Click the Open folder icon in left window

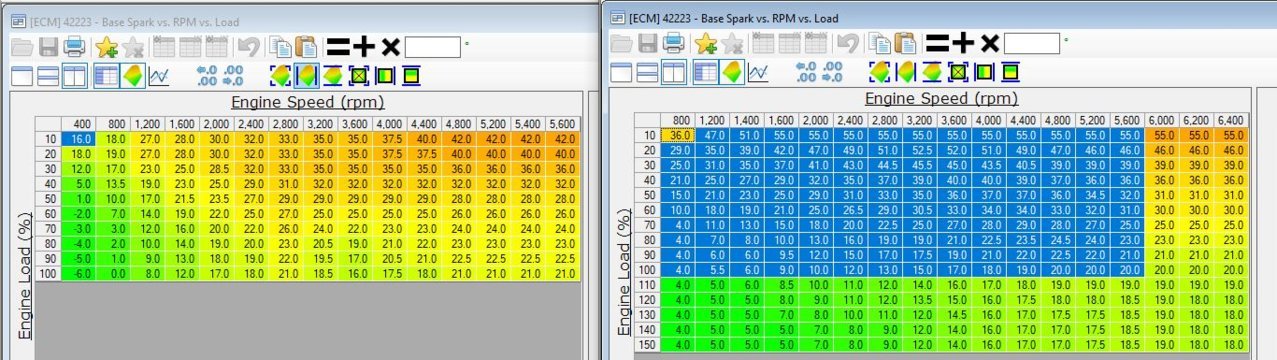21,46
